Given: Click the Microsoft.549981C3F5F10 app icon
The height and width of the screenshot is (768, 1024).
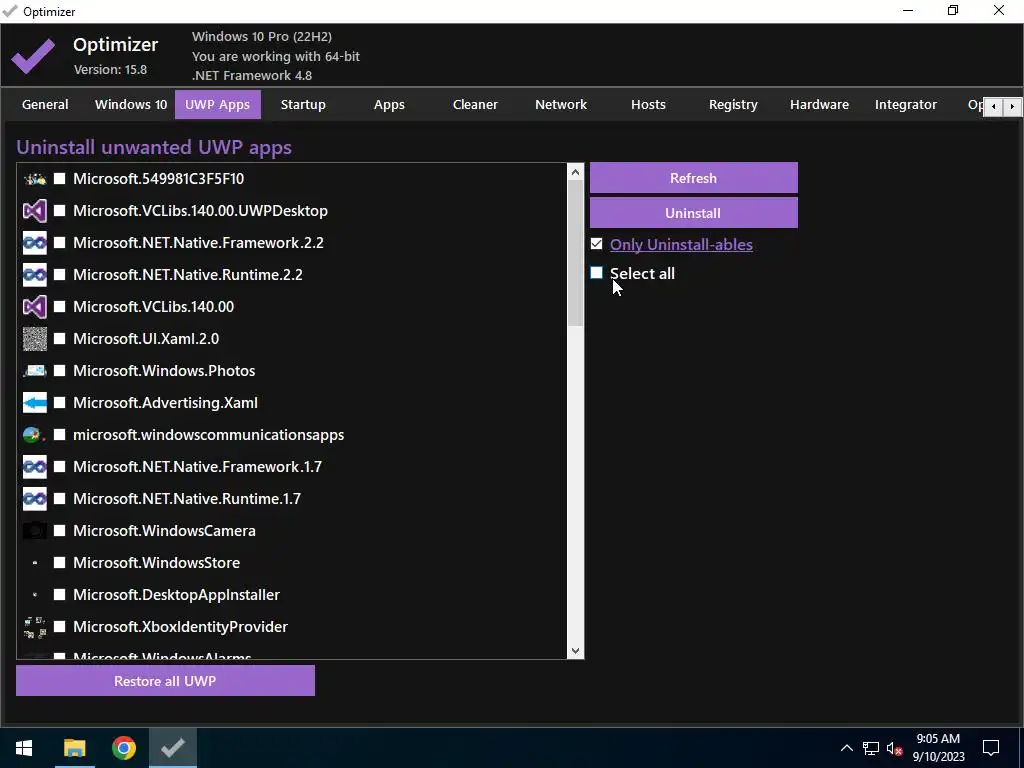Looking at the screenshot, I should (x=35, y=179).
